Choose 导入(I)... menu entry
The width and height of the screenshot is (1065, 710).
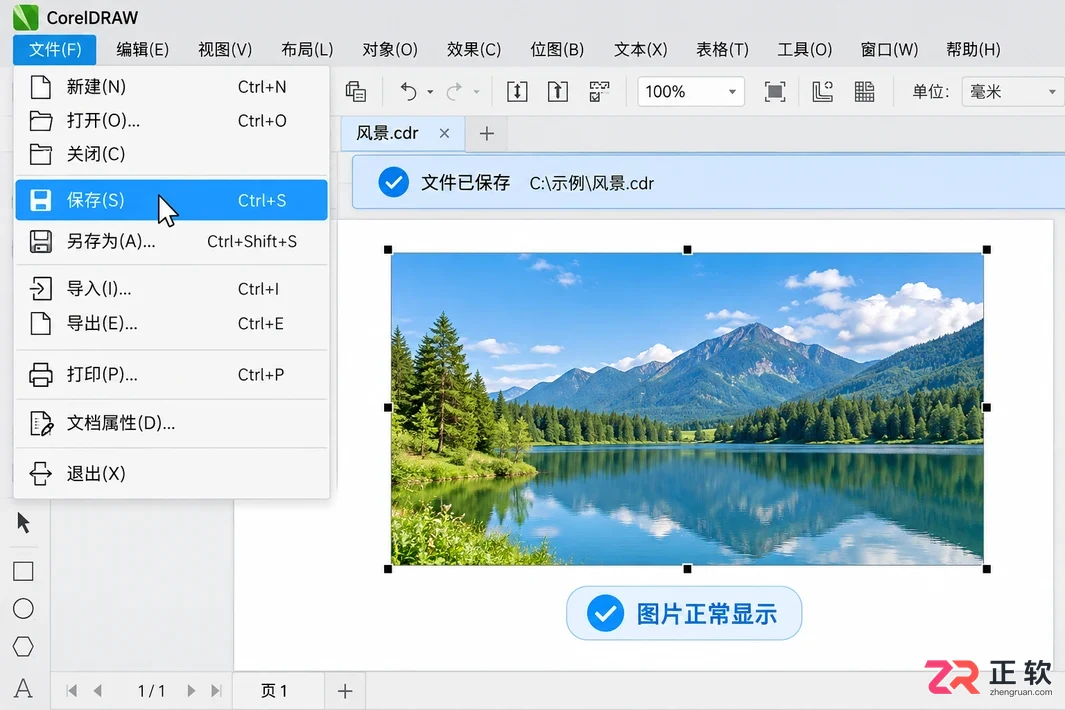(171, 289)
